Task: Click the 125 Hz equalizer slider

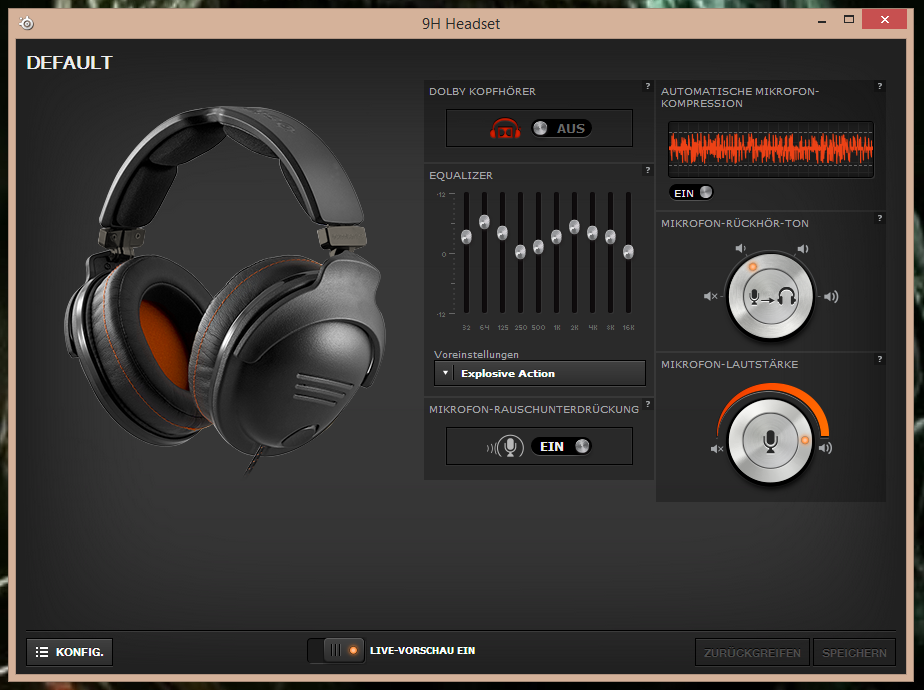Action: [x=502, y=233]
